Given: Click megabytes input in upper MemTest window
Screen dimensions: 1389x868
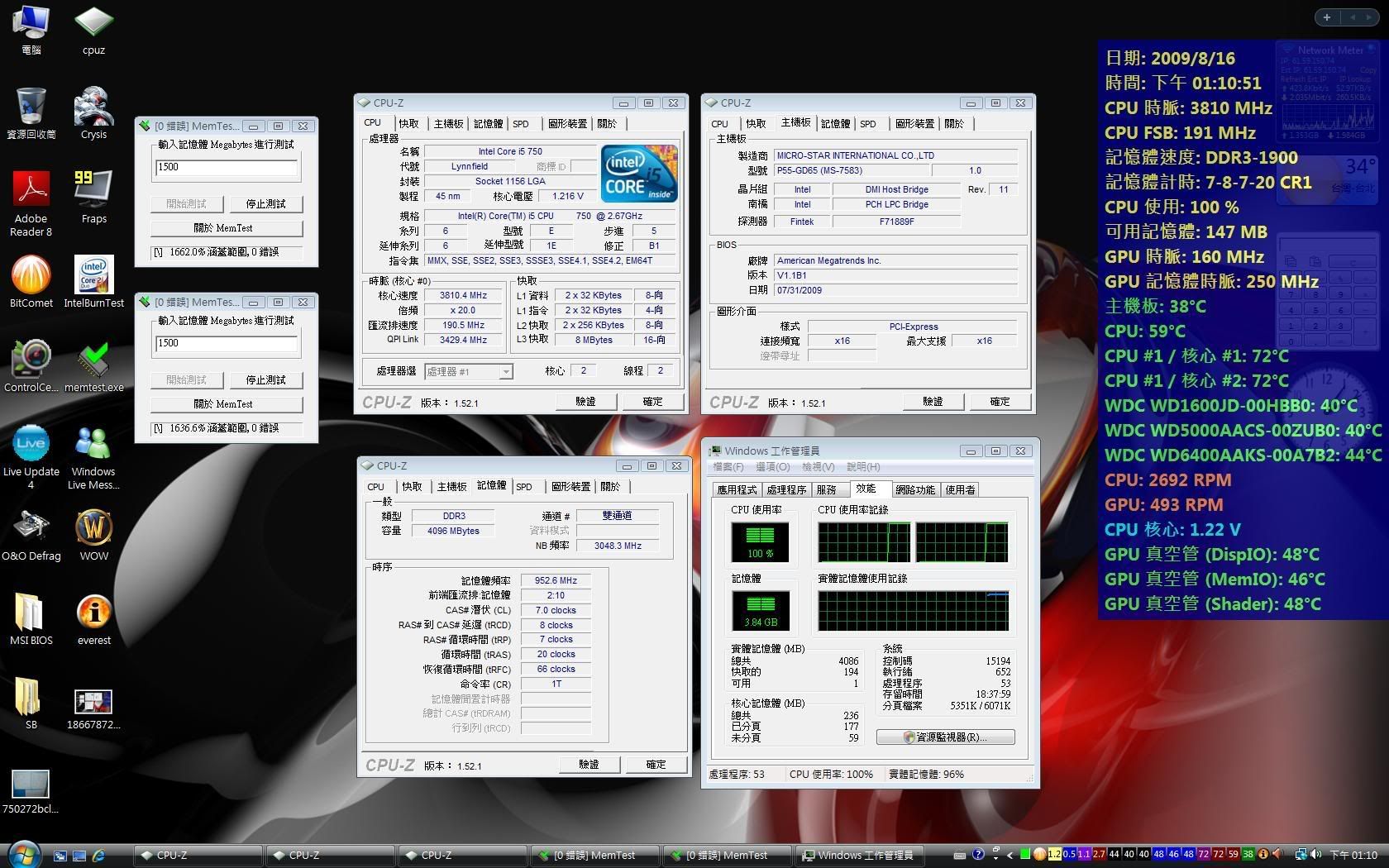Looking at the screenshot, I should point(226,168).
